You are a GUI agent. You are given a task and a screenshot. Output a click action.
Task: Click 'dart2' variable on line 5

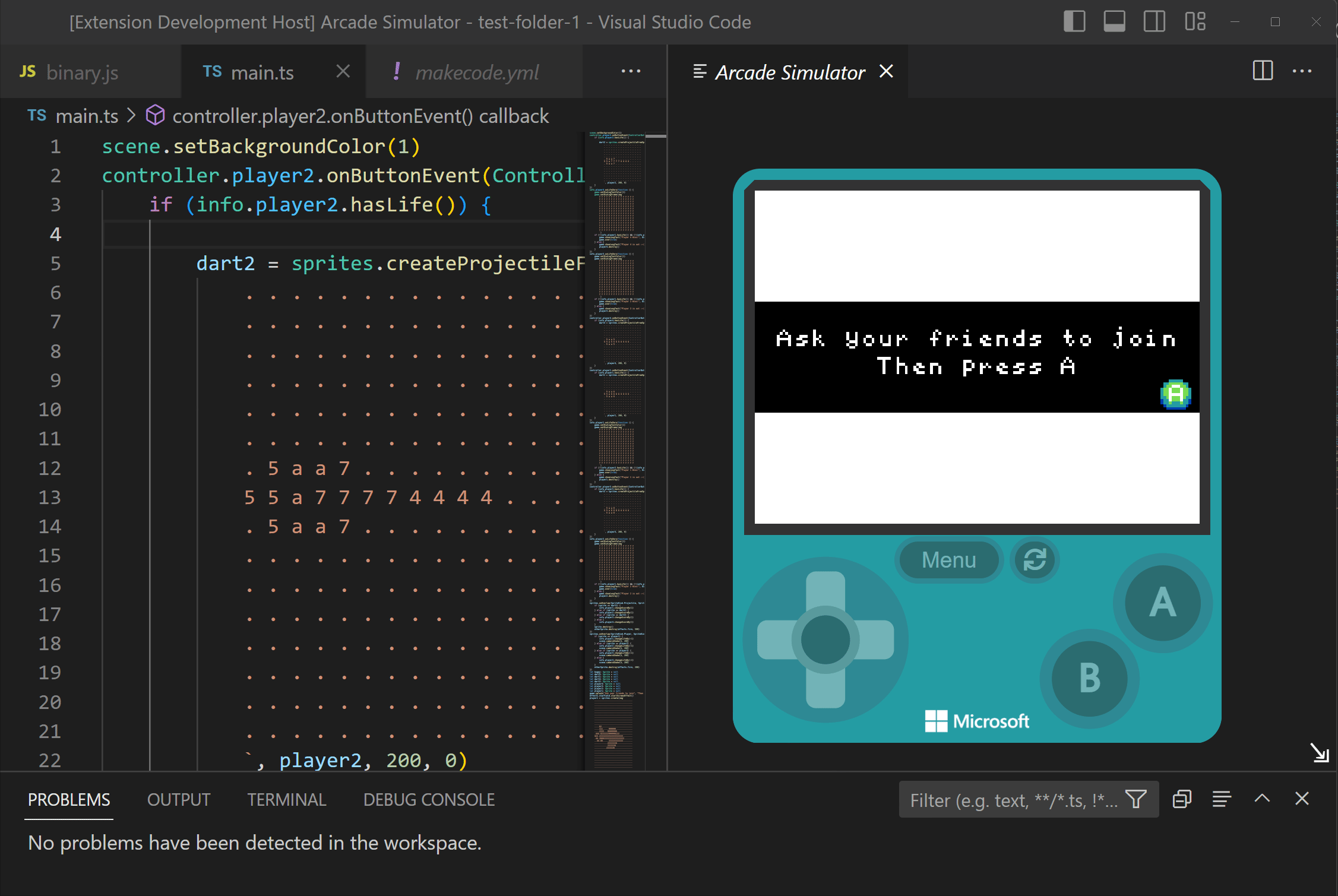[226, 263]
